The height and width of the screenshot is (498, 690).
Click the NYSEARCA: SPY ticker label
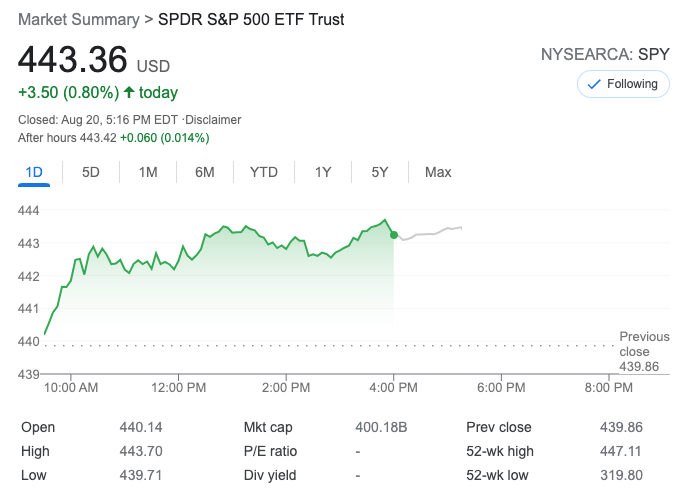pyautogui.click(x=604, y=54)
